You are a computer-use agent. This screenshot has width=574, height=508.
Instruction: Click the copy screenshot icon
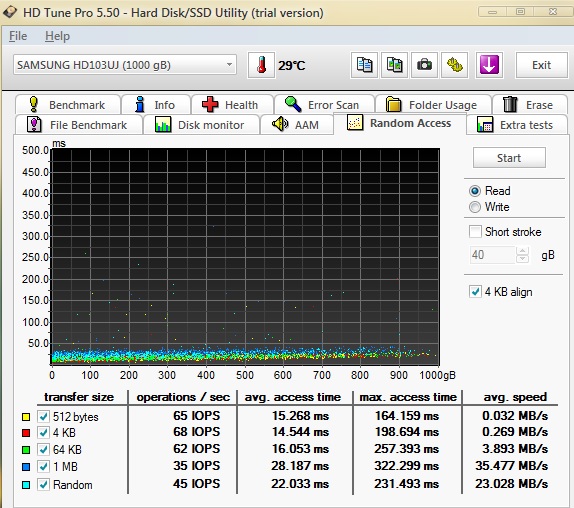pos(394,65)
